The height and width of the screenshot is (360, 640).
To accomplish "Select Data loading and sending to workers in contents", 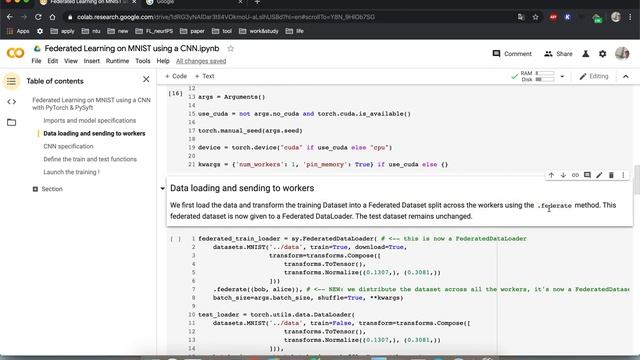I will tap(94, 133).
